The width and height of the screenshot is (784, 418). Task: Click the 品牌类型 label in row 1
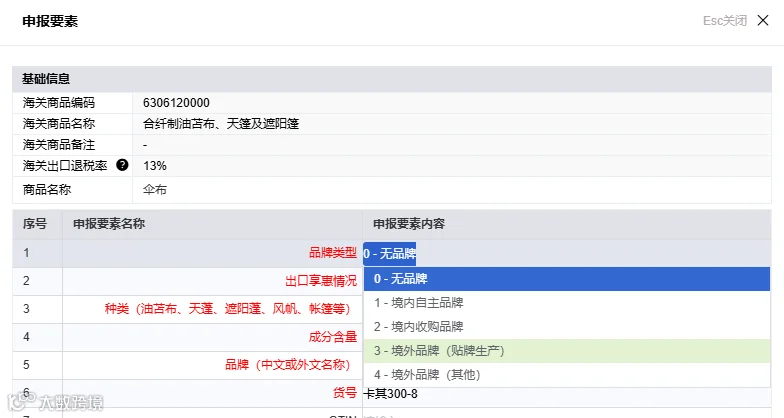pos(332,253)
